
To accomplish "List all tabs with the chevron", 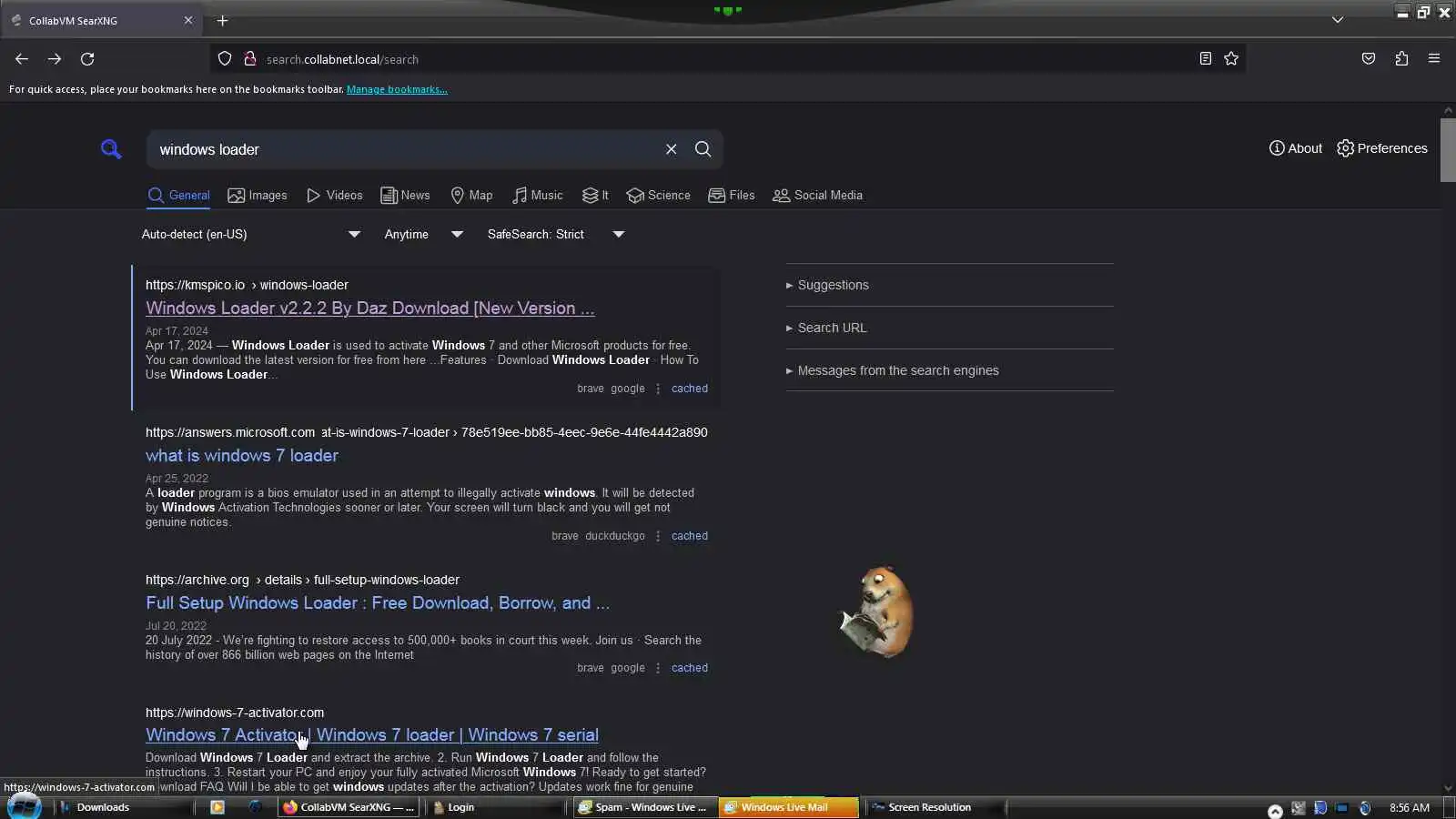I will 1337,20.
